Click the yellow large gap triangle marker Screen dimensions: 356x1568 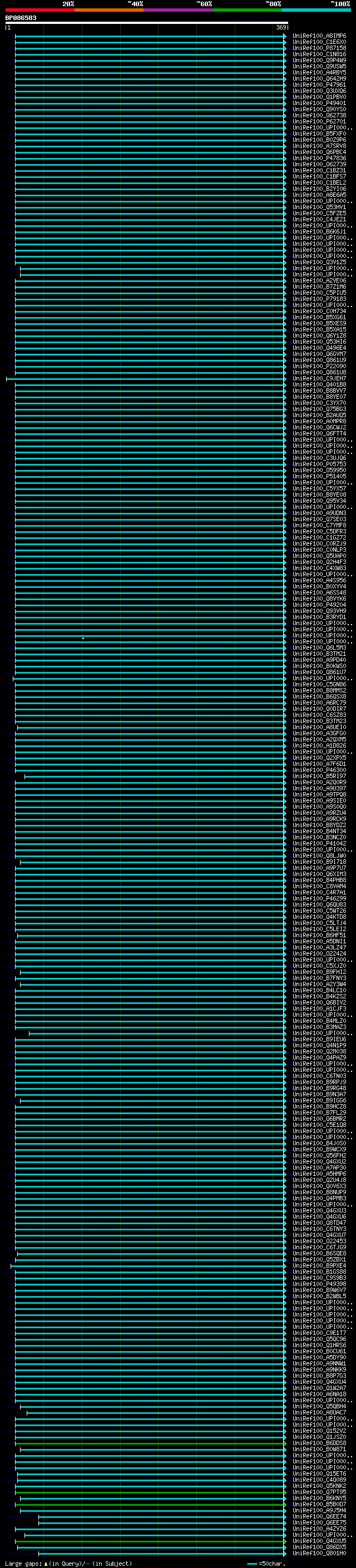point(83,637)
